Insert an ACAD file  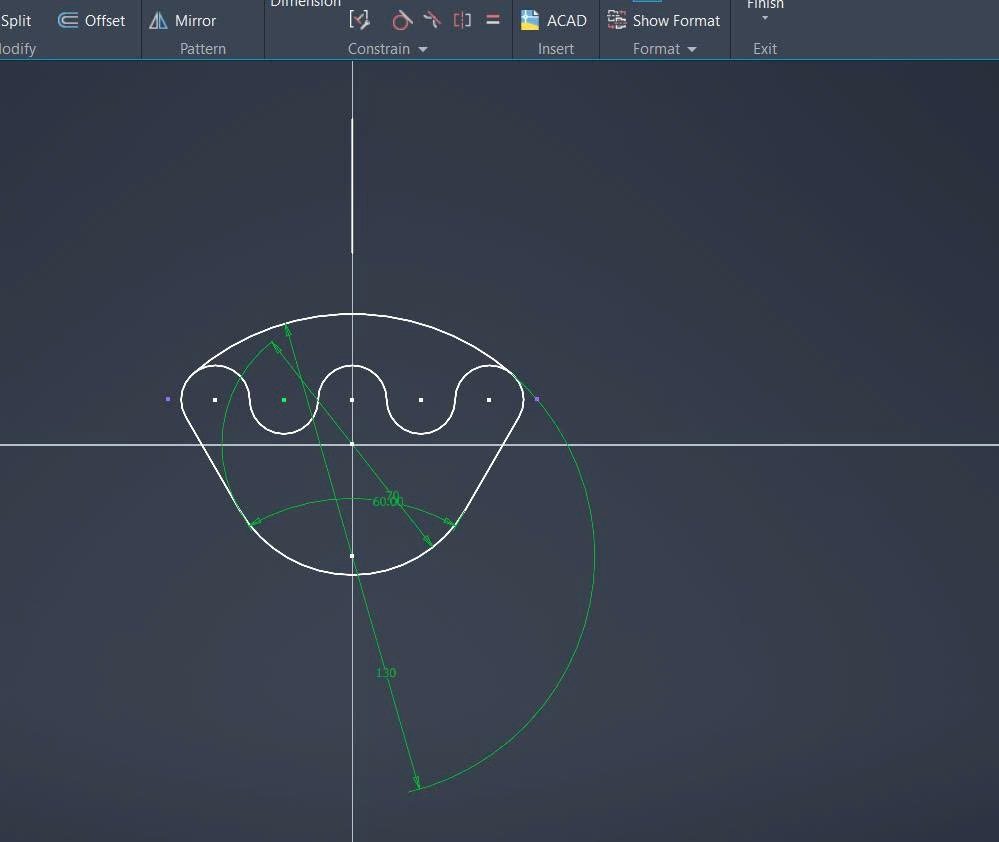click(554, 20)
